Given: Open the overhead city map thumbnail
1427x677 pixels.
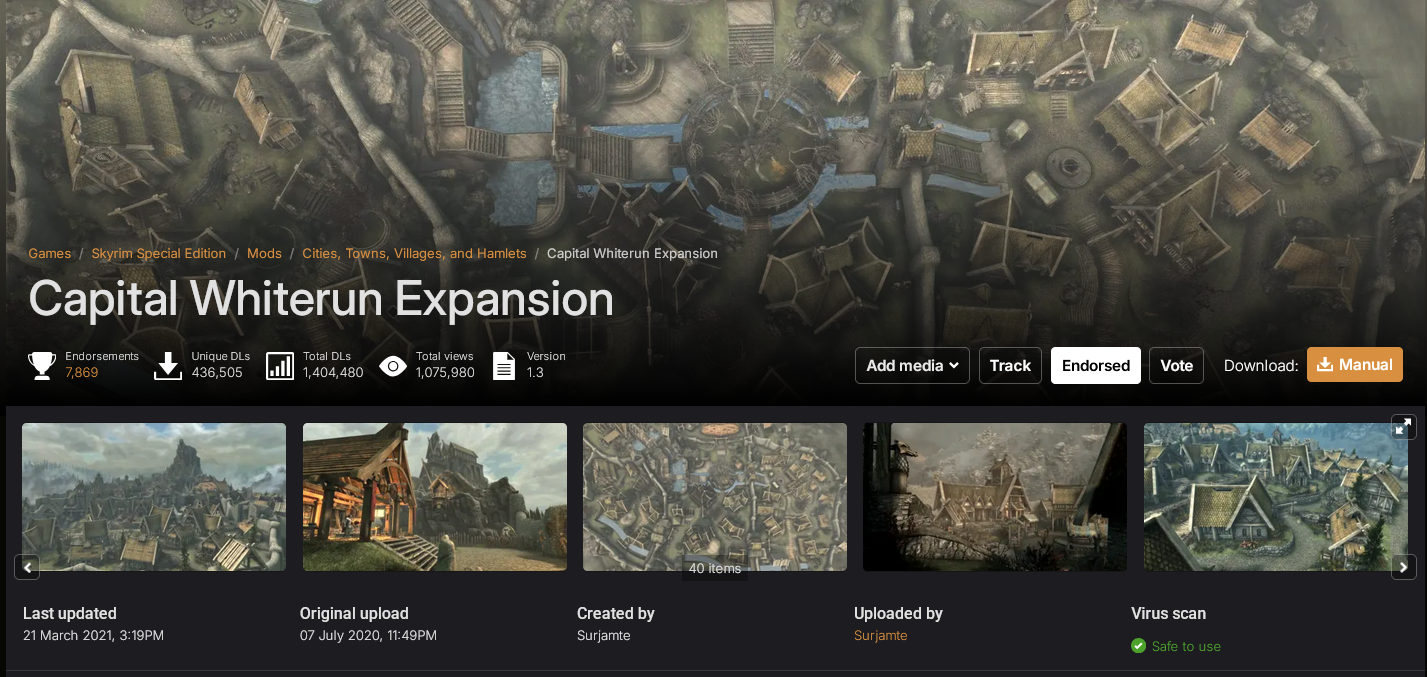Looking at the screenshot, I should click(715, 497).
